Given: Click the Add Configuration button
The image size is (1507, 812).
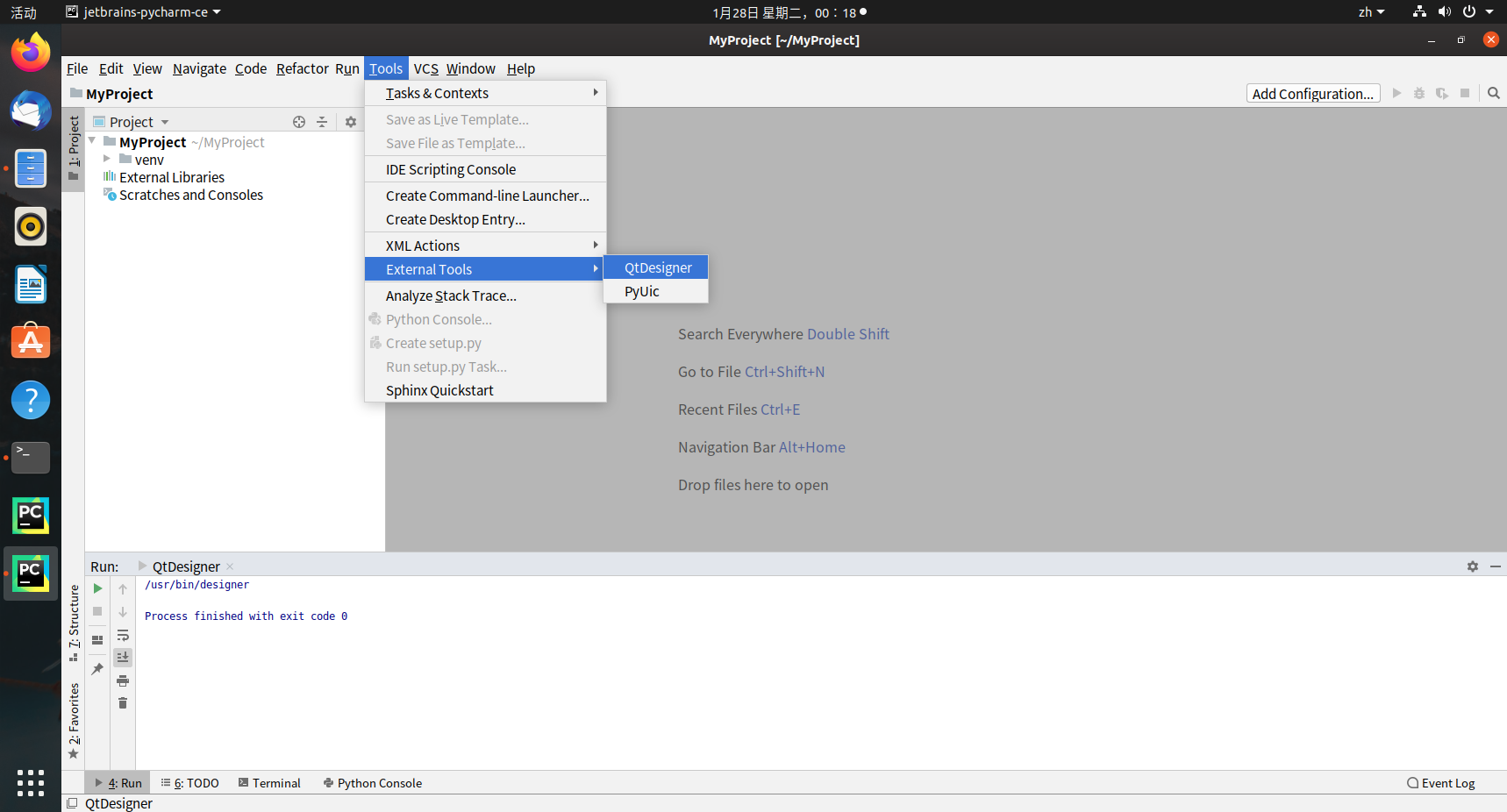Looking at the screenshot, I should coord(1313,93).
